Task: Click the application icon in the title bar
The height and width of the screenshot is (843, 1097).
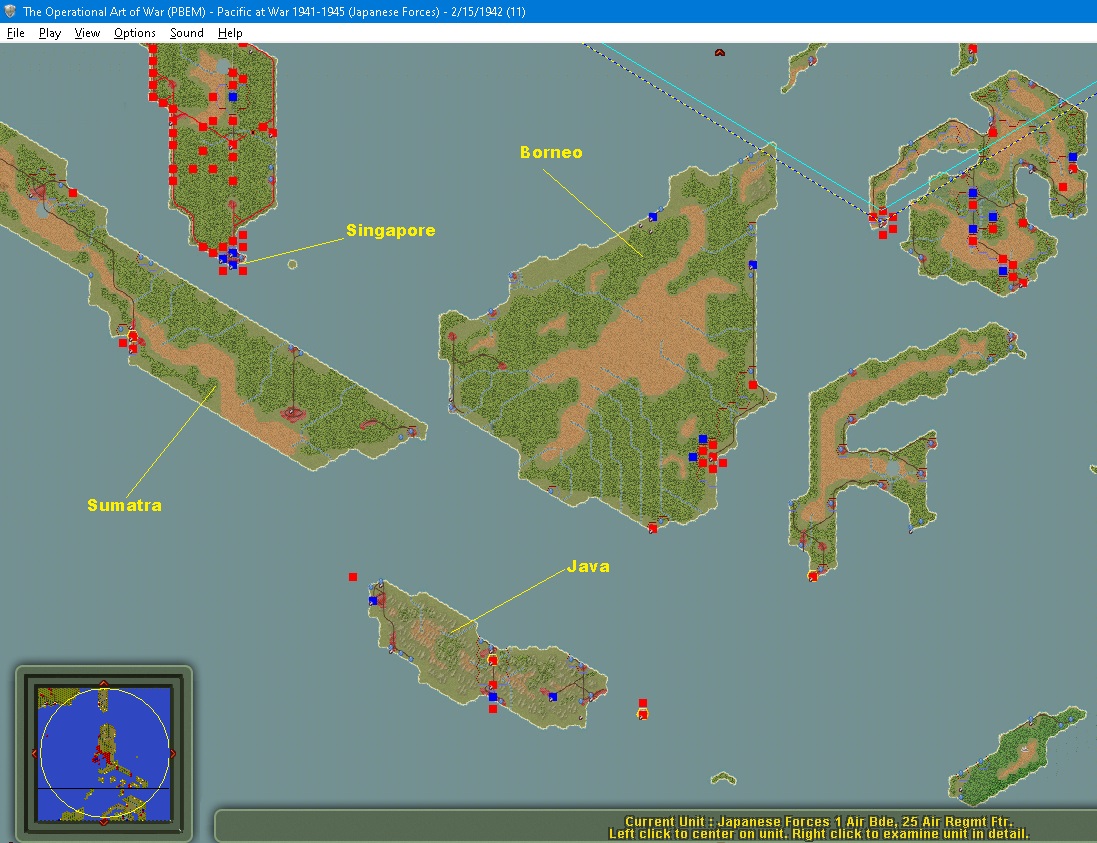Action: tap(10, 11)
